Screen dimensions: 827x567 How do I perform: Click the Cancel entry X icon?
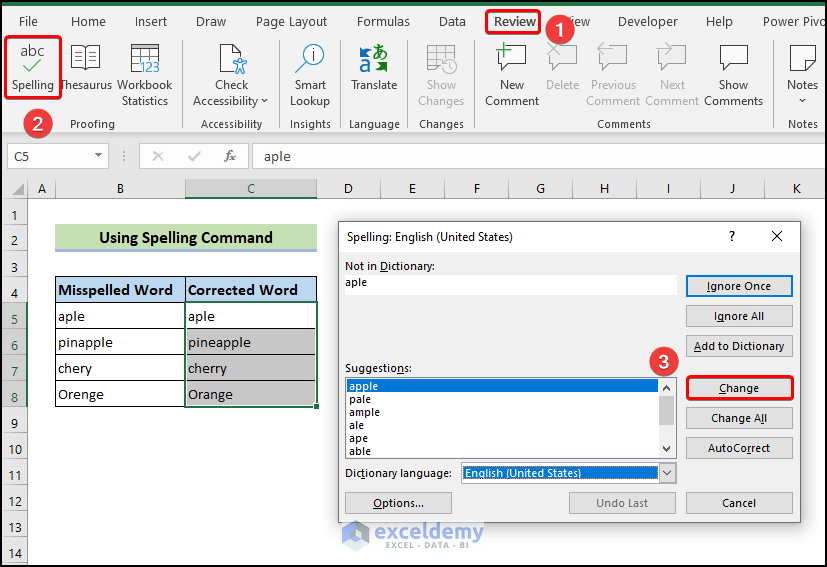coord(158,156)
